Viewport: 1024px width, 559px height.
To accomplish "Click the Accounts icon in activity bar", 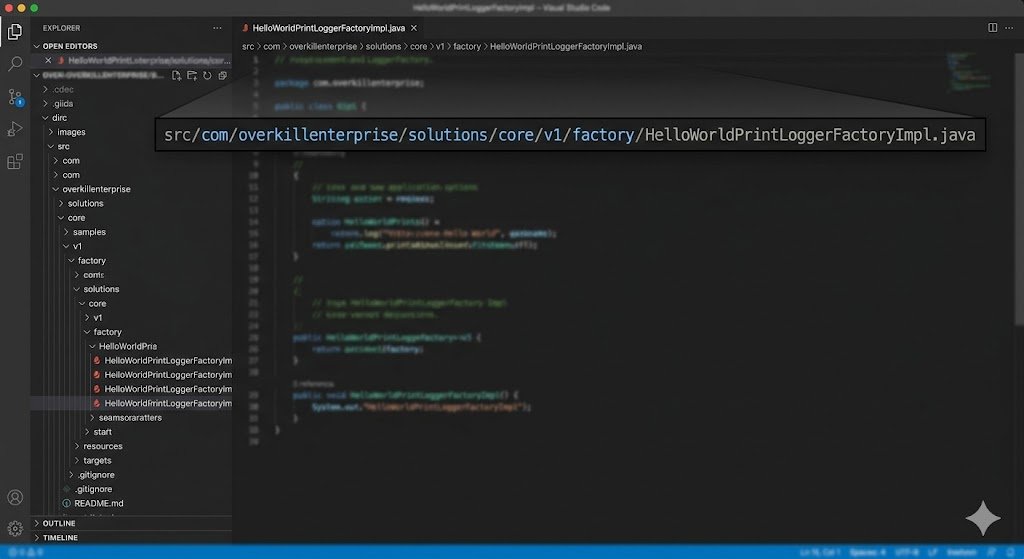I will [15, 498].
